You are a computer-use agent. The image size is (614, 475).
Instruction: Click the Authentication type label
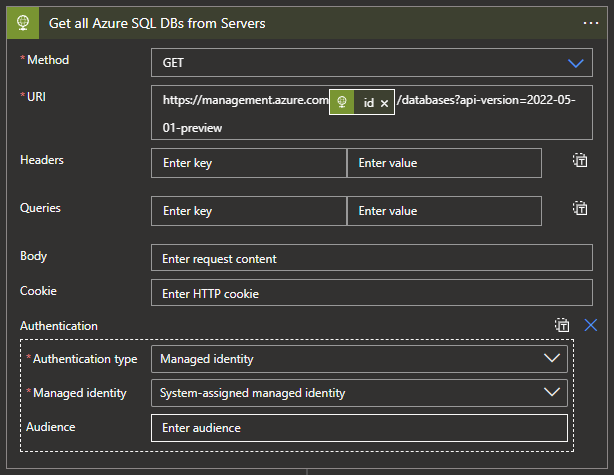85,359
